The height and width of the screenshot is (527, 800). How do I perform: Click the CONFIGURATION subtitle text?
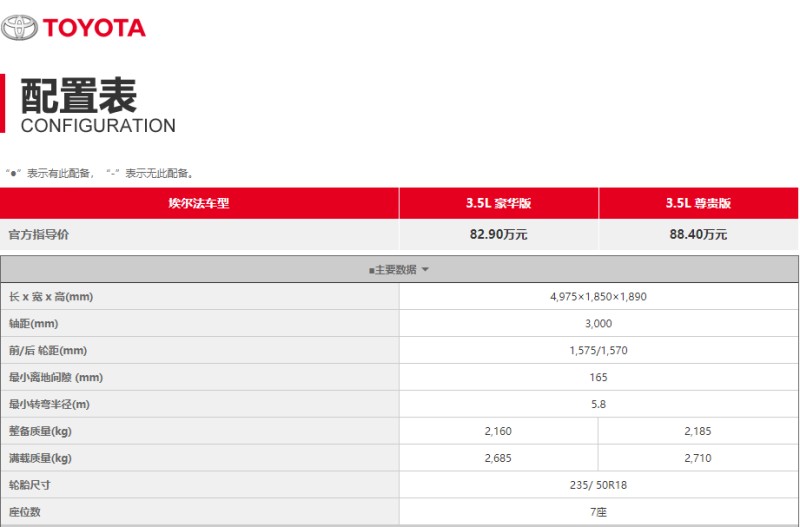(98, 126)
